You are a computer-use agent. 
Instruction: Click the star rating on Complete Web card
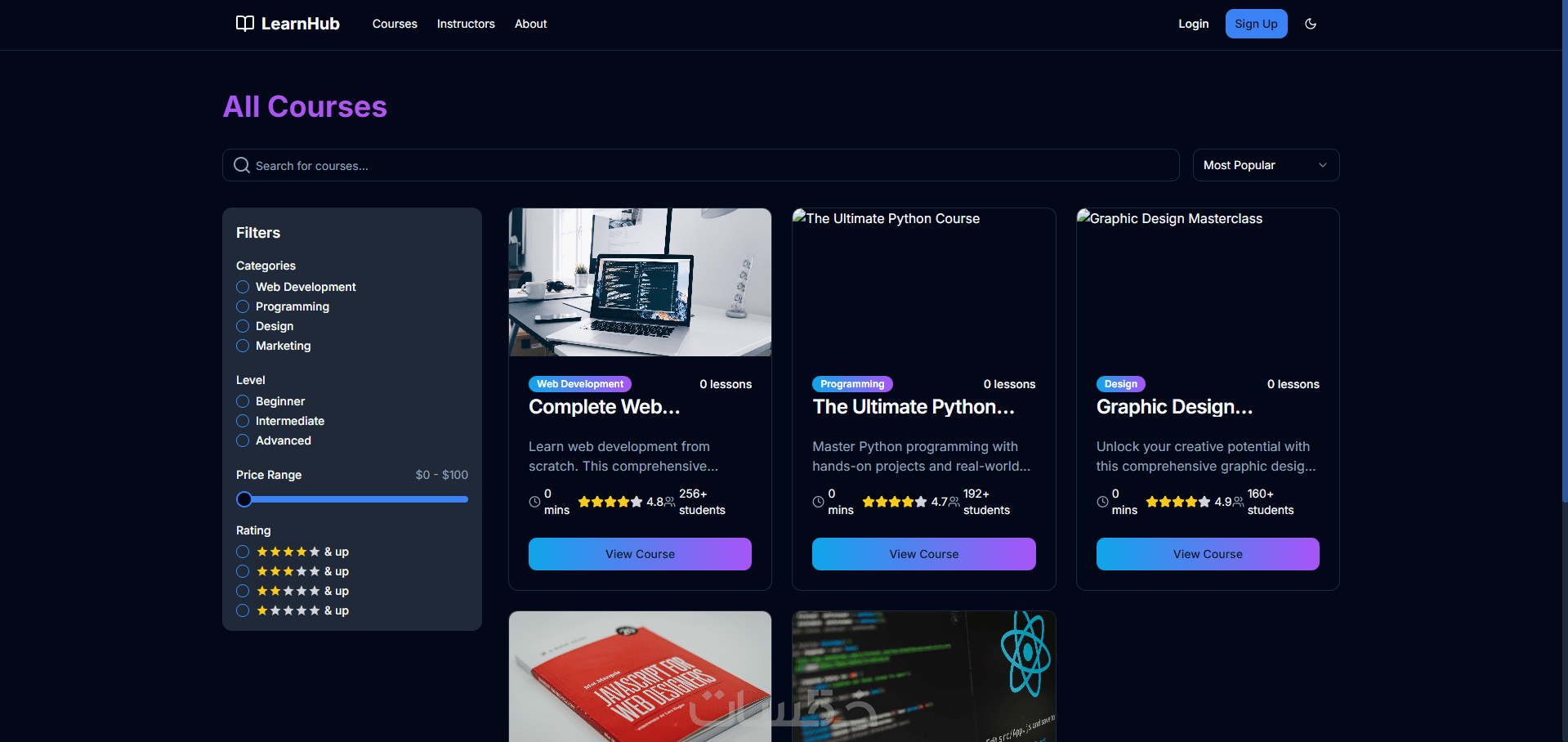click(x=610, y=502)
